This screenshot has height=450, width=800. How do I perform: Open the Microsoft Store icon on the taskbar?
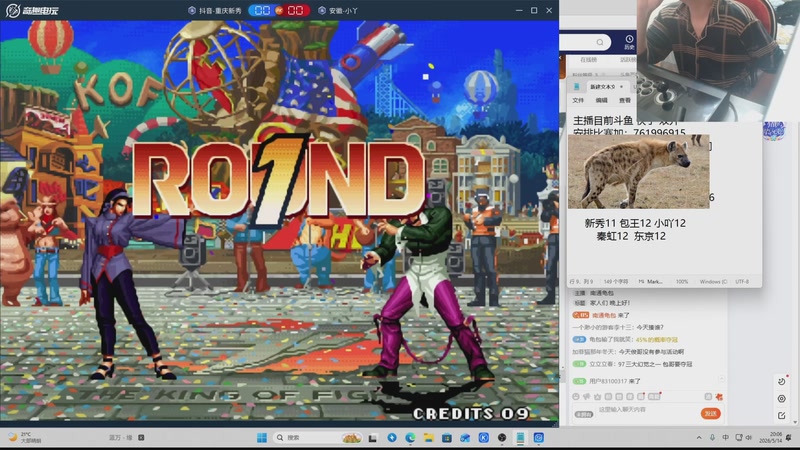click(x=447, y=438)
